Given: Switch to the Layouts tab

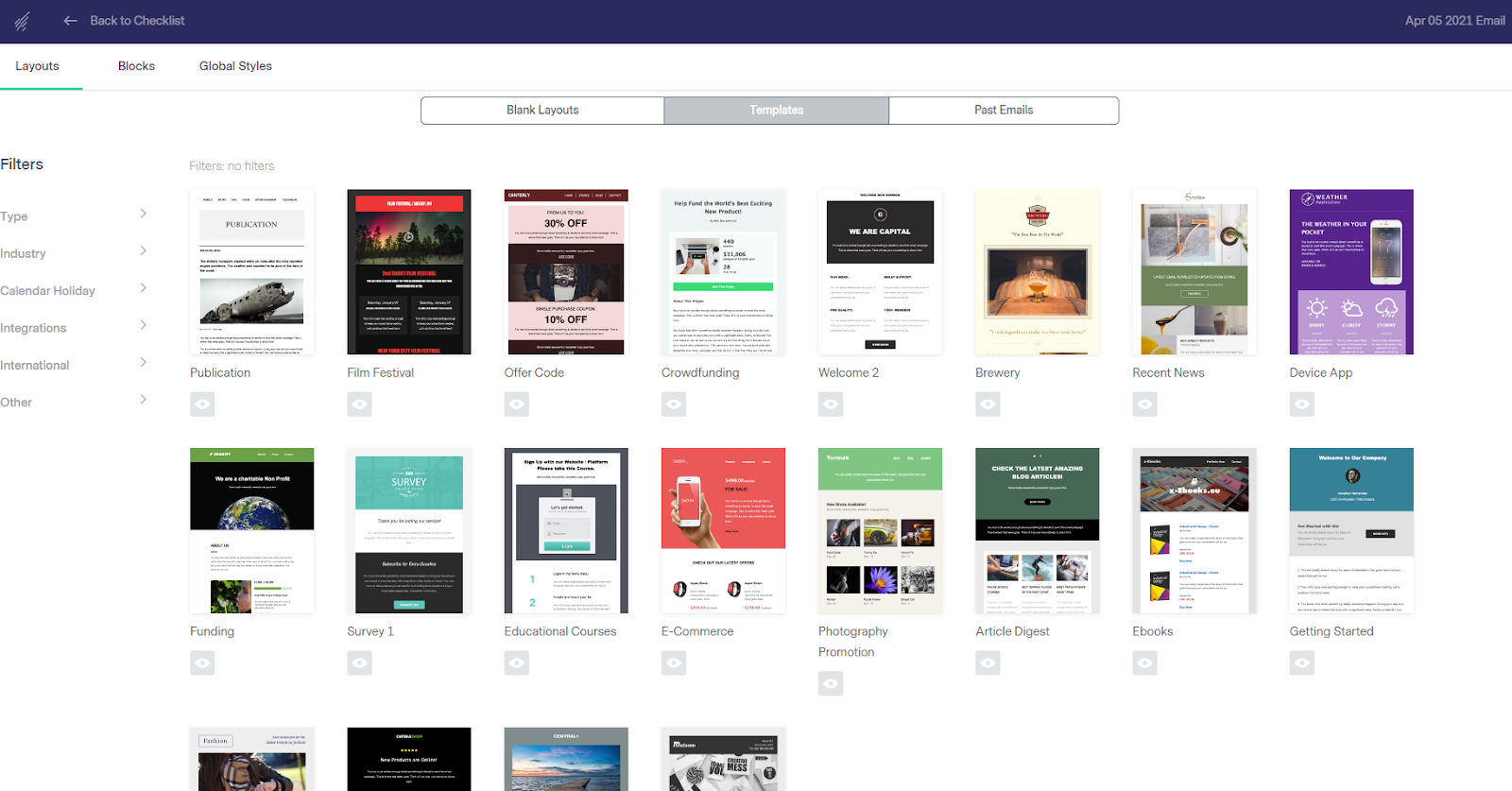Looking at the screenshot, I should (x=37, y=66).
